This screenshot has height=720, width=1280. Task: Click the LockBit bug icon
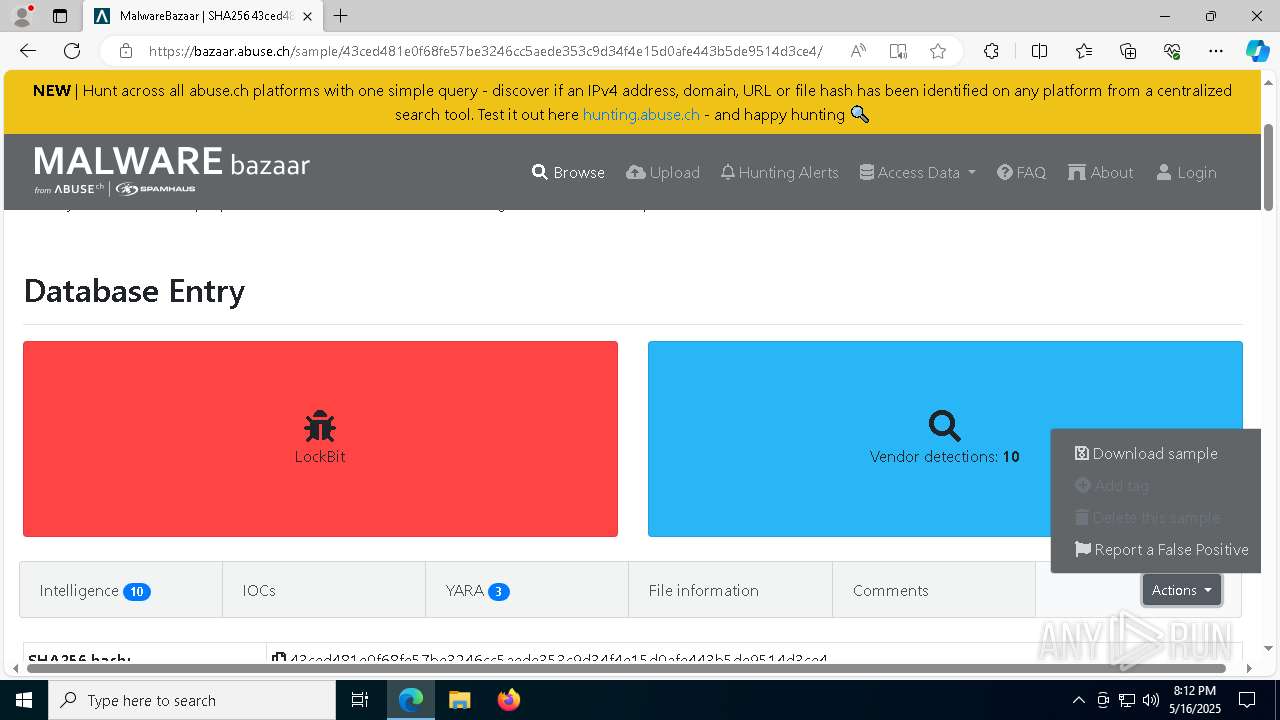click(320, 427)
